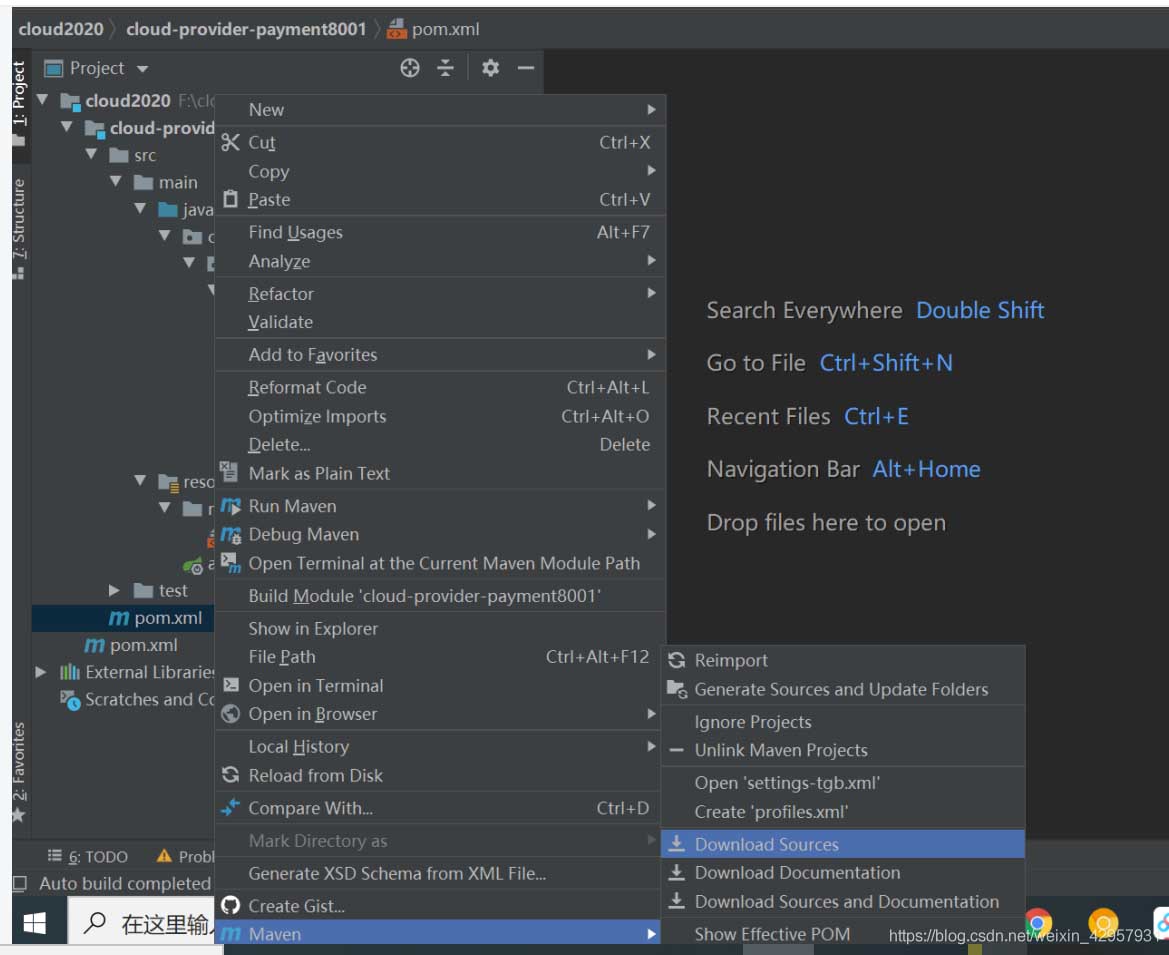Click the Create Gist GitHub icon

click(x=230, y=906)
